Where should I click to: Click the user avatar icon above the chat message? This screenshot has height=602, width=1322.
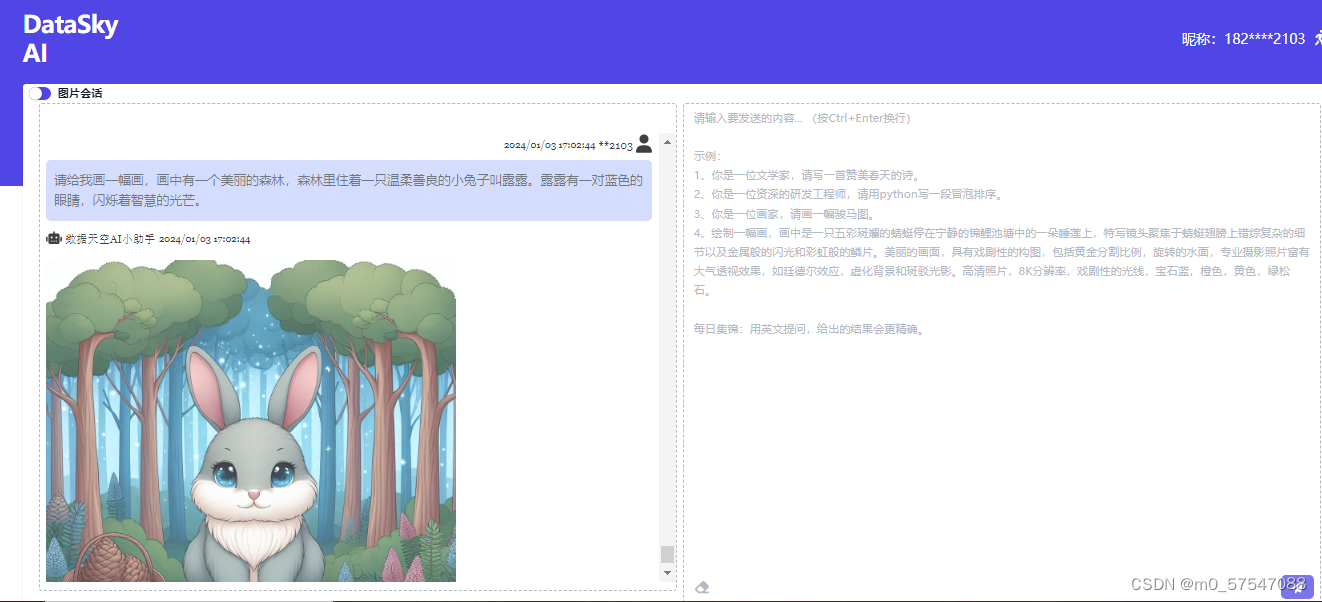click(x=643, y=143)
